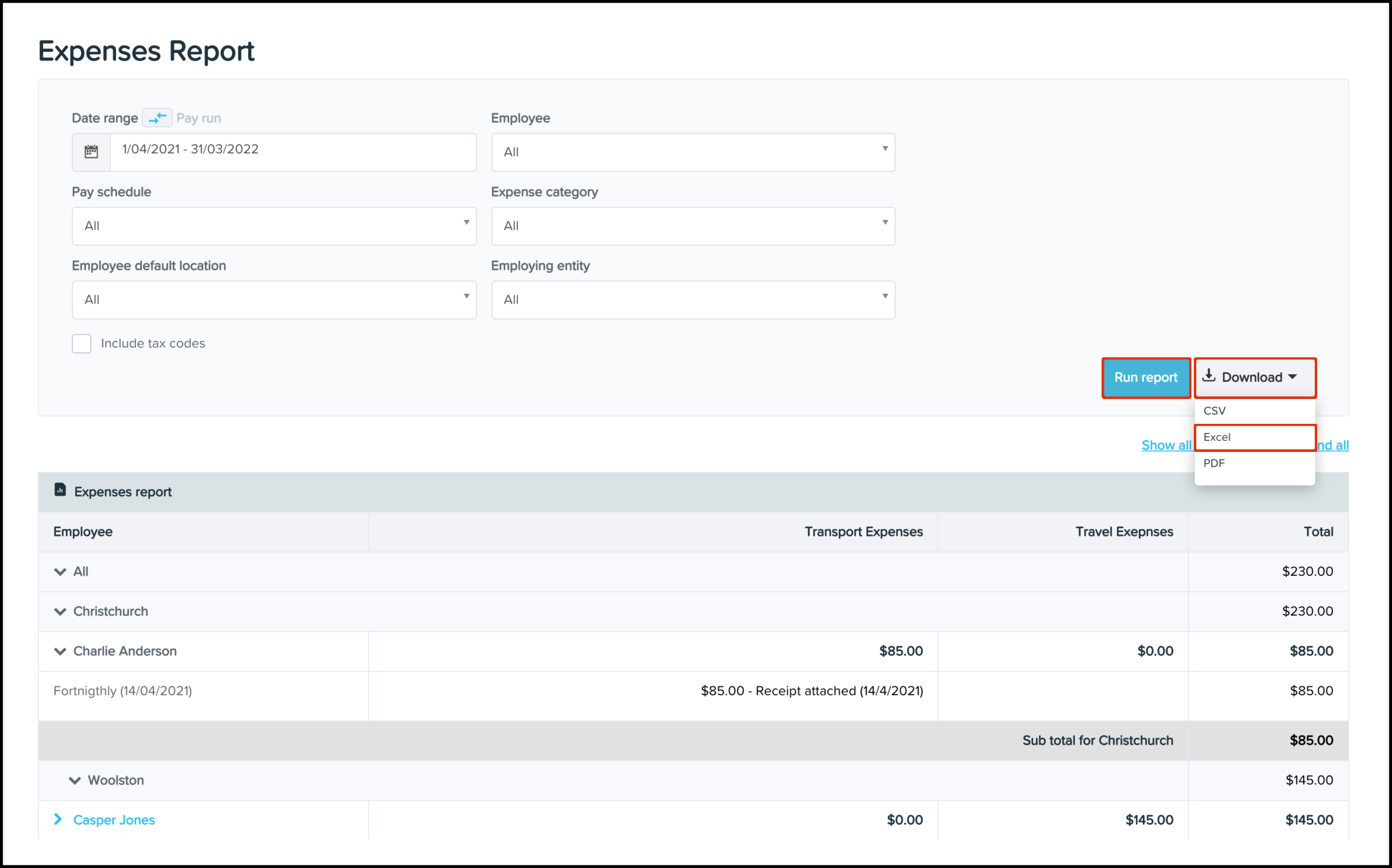Collapse the Christchurch group chevron
The height and width of the screenshot is (868, 1392).
point(60,611)
